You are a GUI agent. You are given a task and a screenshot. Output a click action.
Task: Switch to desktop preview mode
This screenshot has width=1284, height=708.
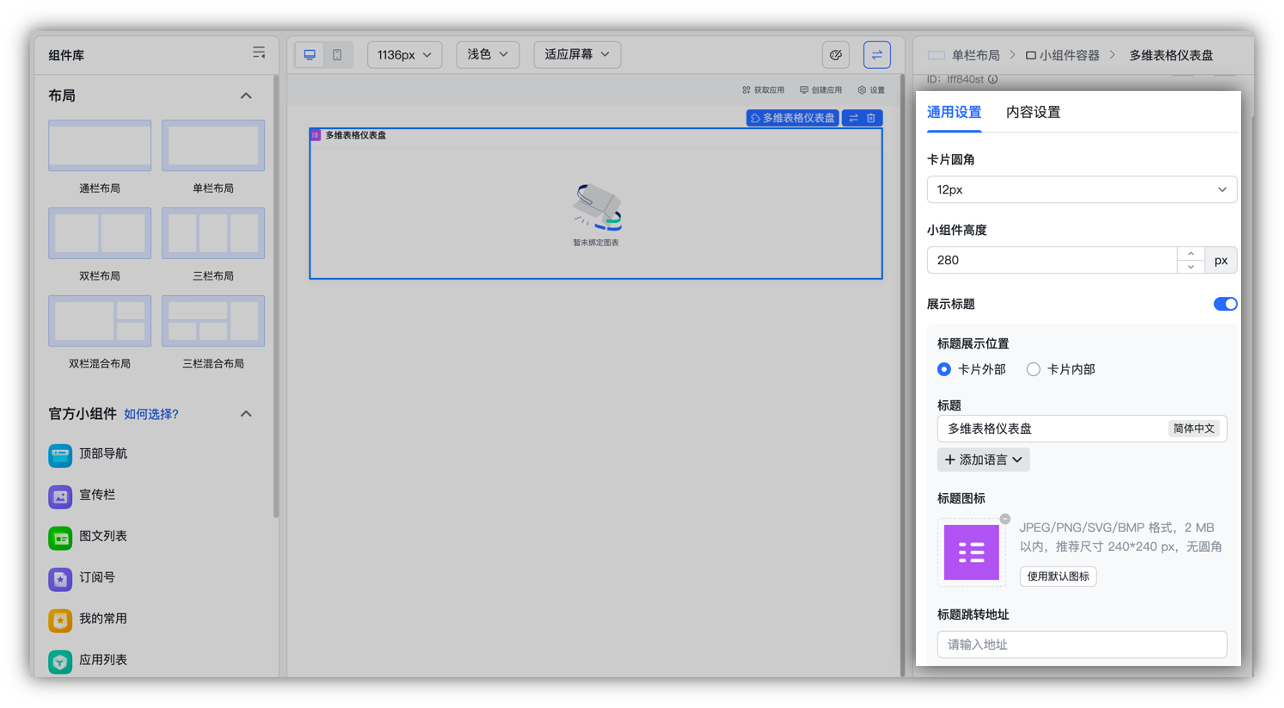click(x=310, y=54)
